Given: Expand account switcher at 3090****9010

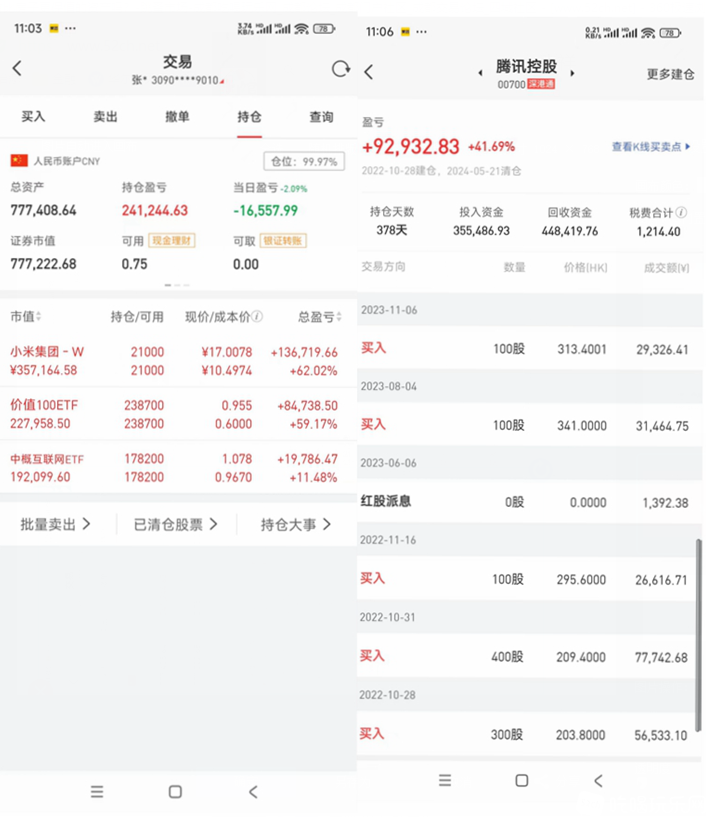Looking at the screenshot, I should click(178, 80).
